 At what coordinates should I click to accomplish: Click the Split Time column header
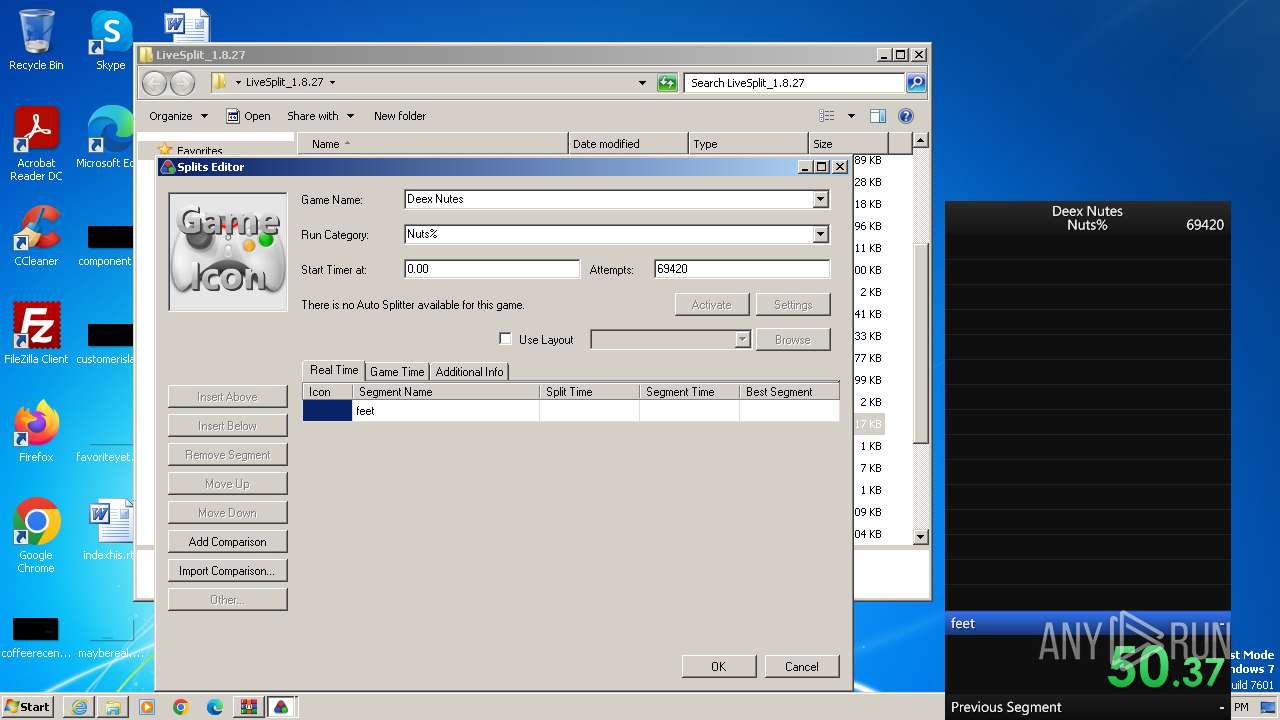(589, 392)
